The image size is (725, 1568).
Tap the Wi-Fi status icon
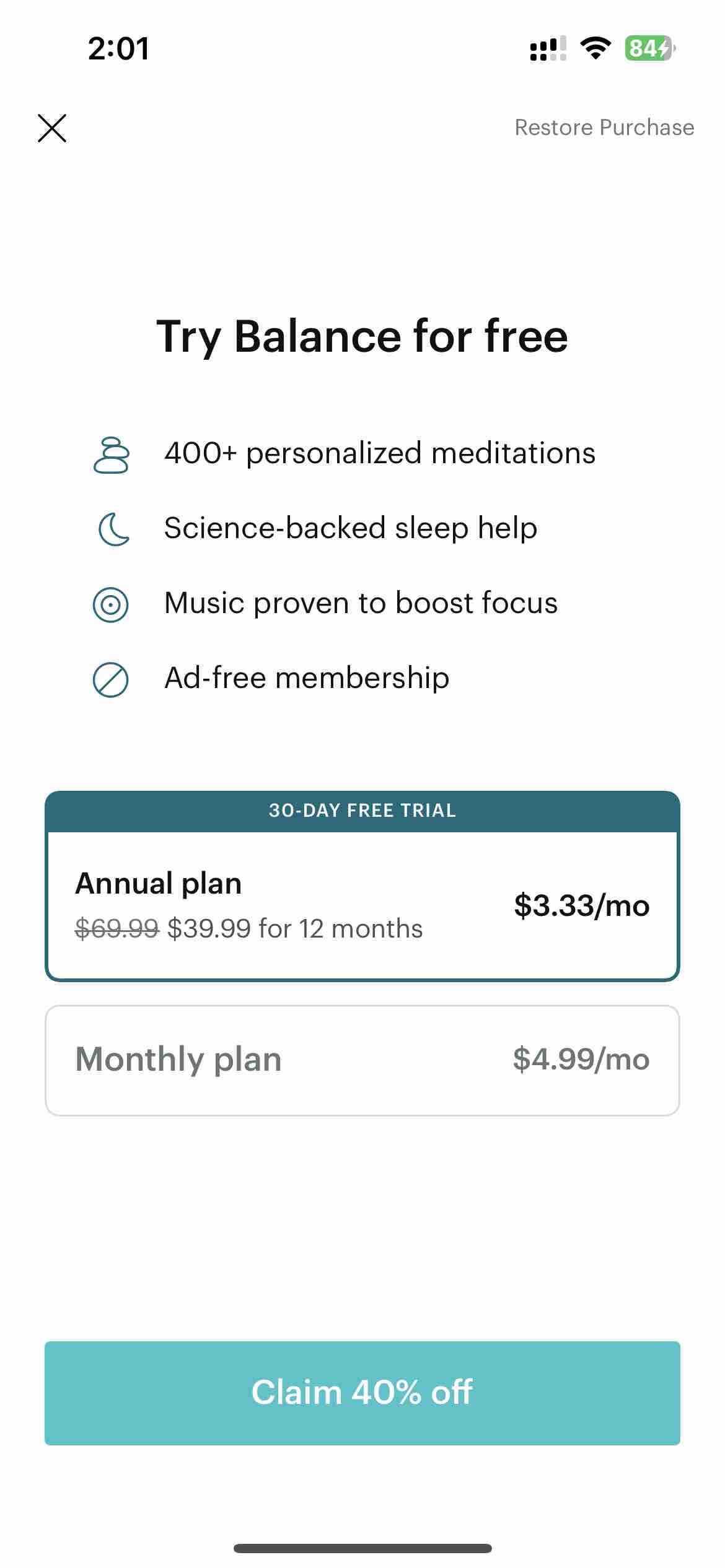(595, 48)
